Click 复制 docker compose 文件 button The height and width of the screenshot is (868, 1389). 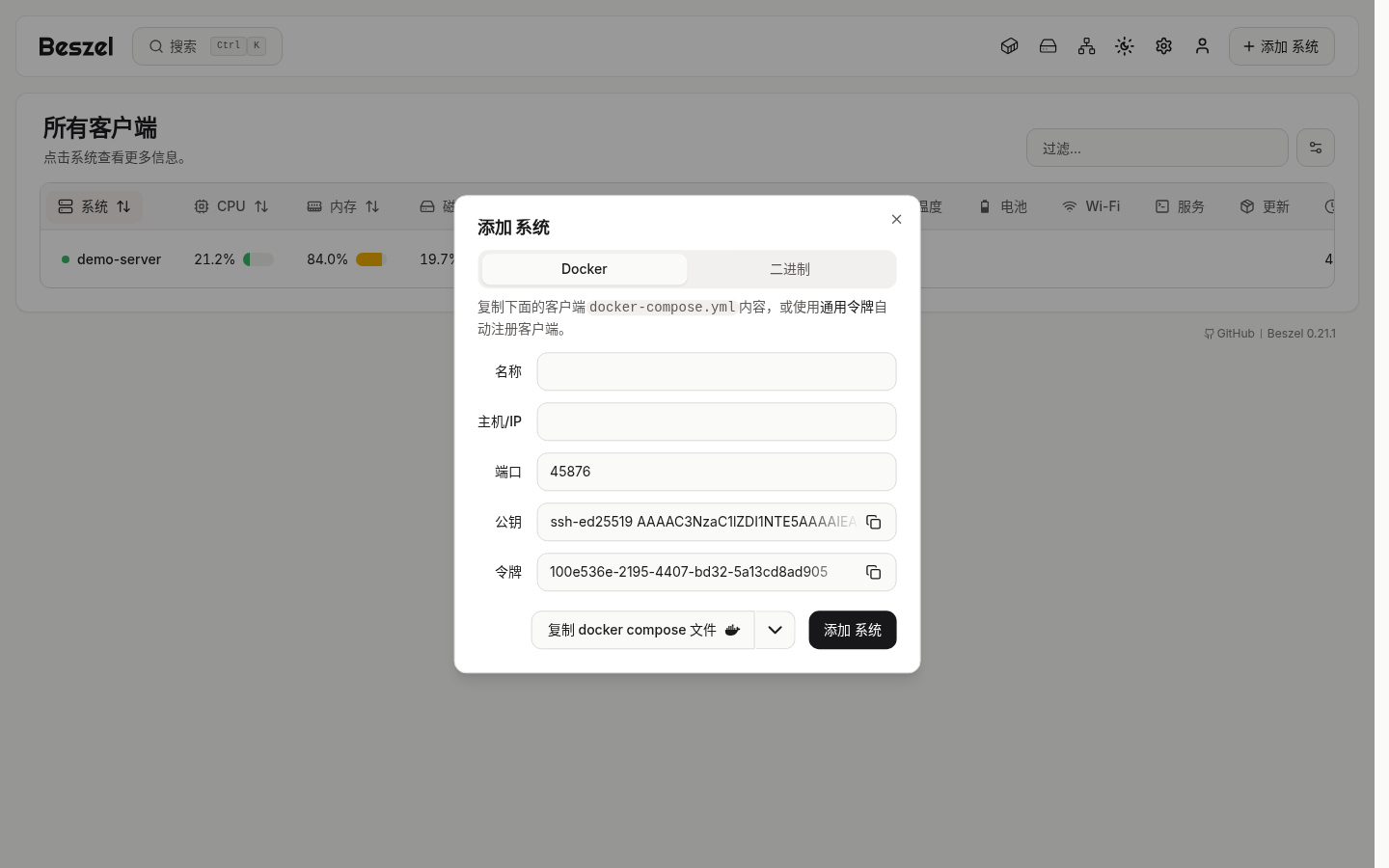point(642,630)
